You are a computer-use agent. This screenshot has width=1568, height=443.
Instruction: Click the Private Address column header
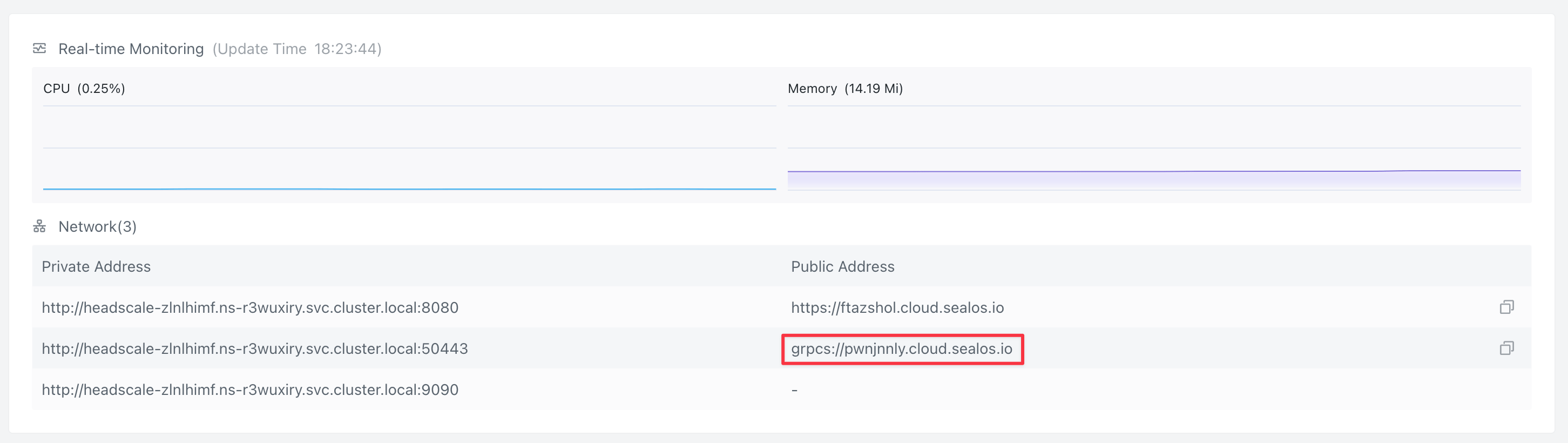tap(96, 266)
